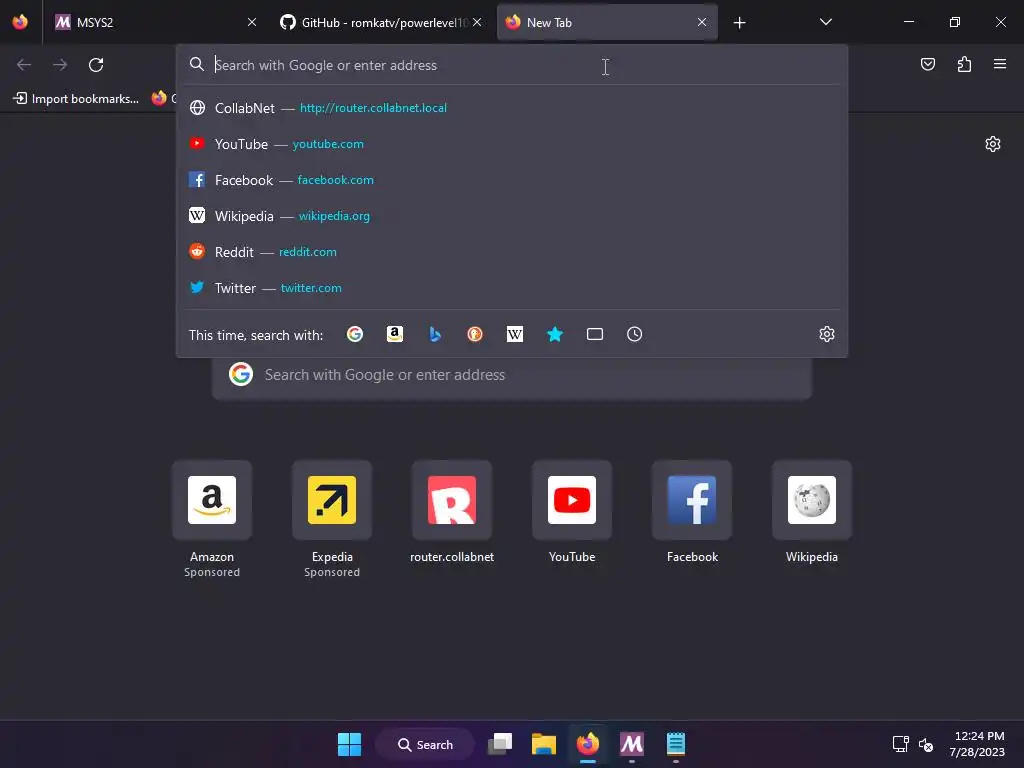Open Windows Start menu
The width and height of the screenshot is (1024, 768).
[x=349, y=744]
